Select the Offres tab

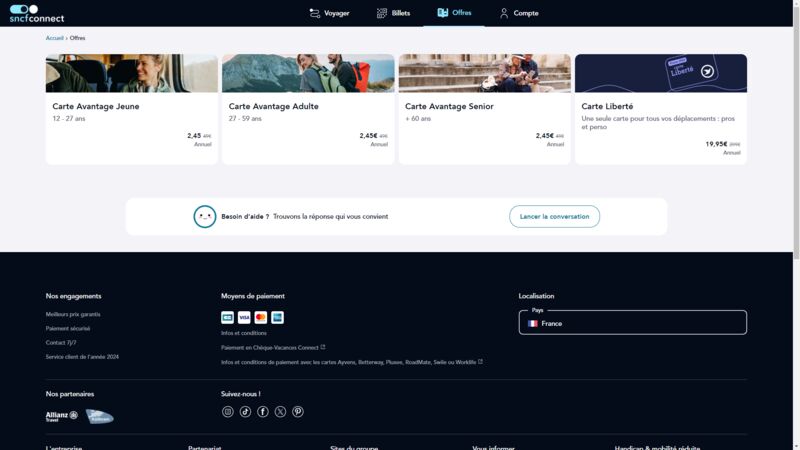(454, 13)
